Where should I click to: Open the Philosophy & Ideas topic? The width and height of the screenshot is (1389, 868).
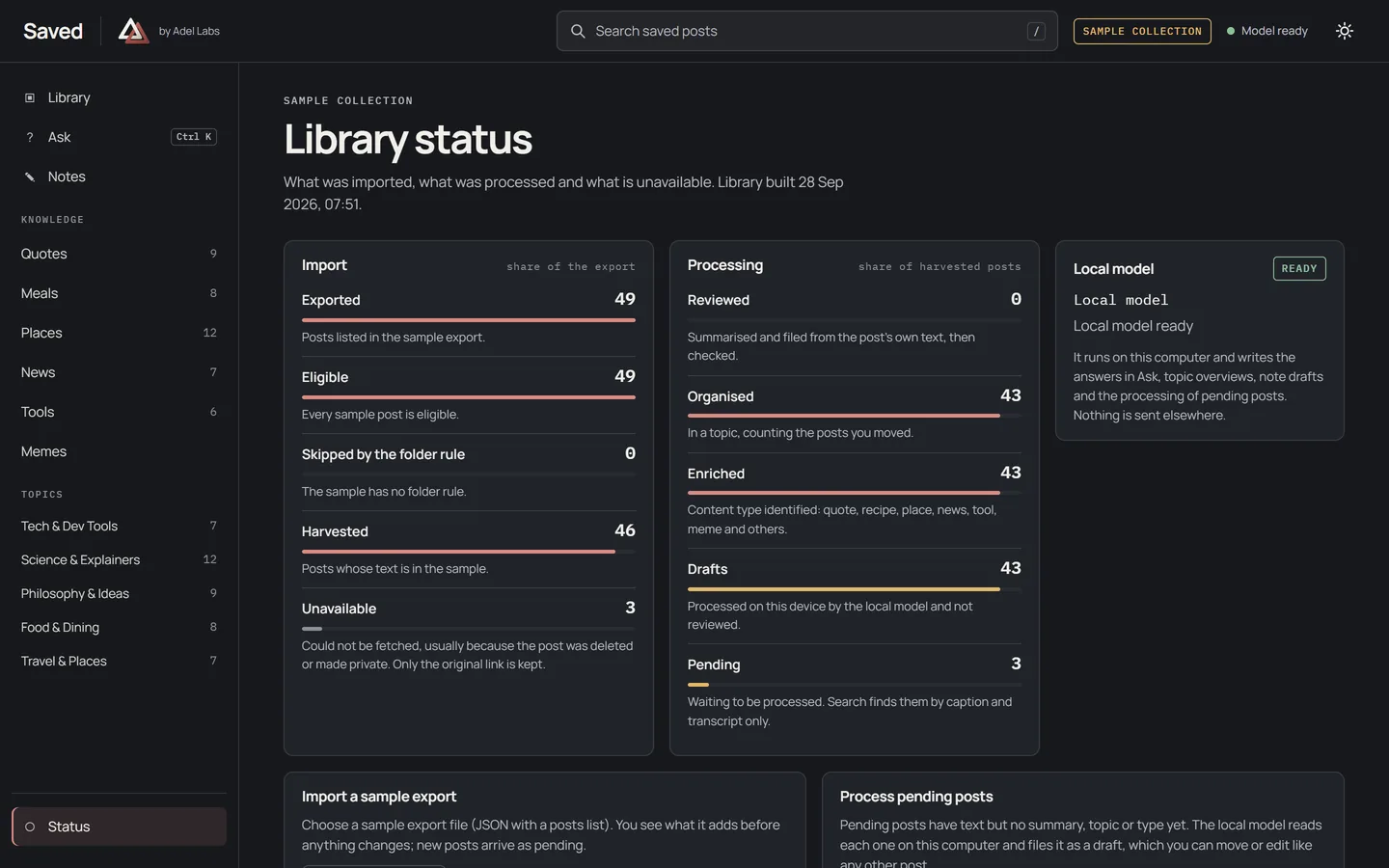pos(119,593)
